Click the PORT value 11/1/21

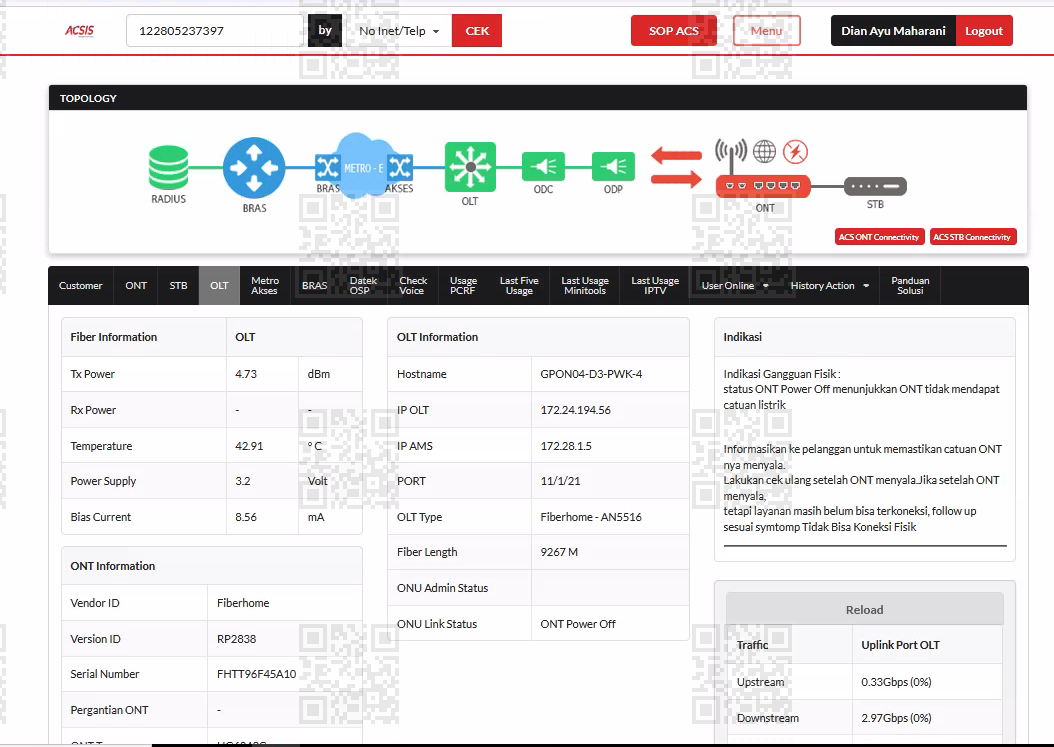(560, 481)
